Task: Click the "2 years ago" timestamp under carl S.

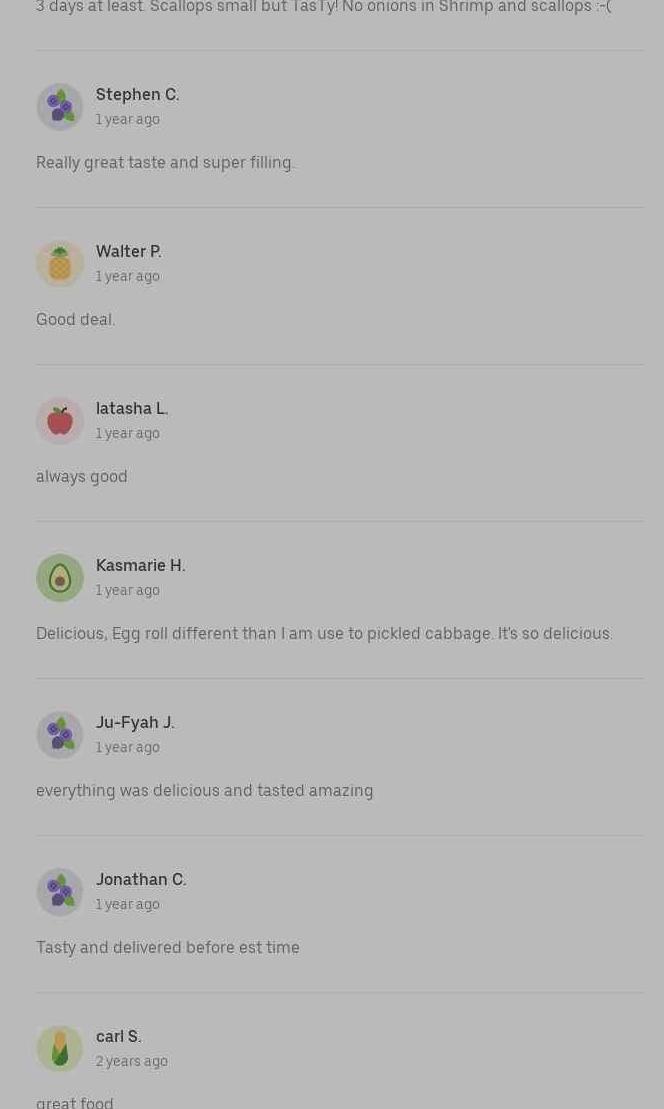Action: point(131,1061)
